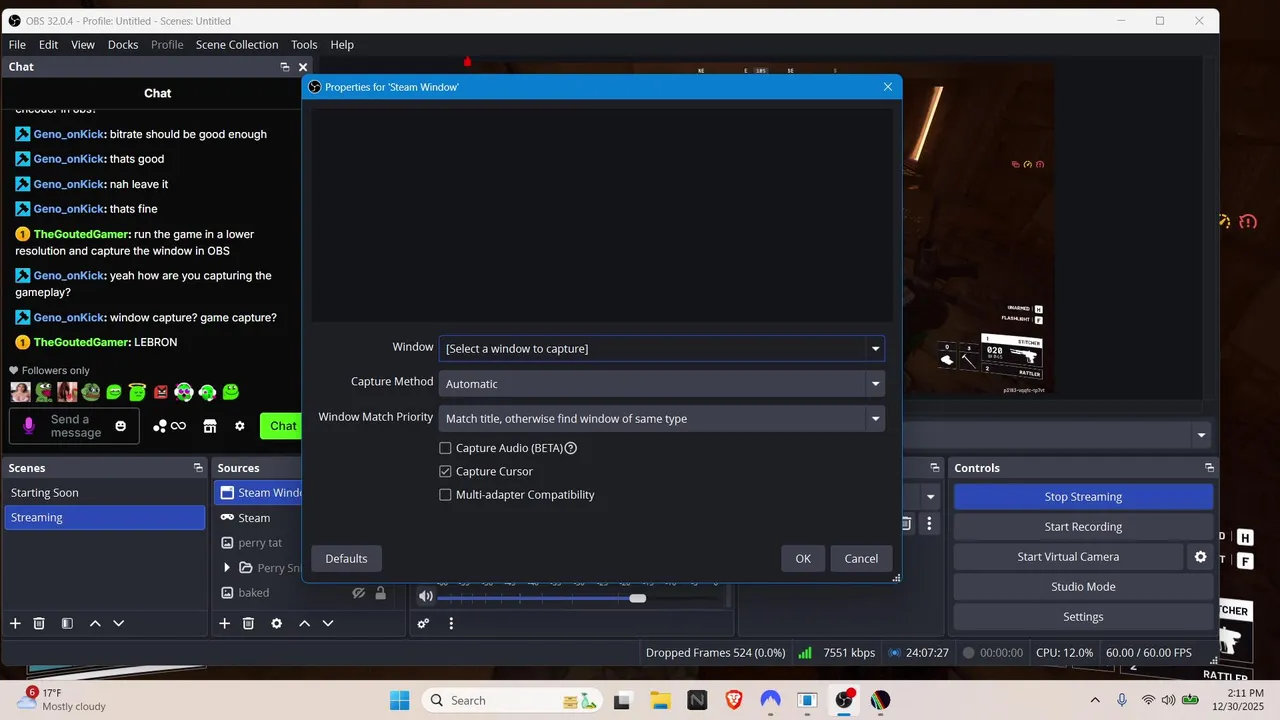Toggle lock icon of baked source
Viewport: 1280px width, 720px height.
380,593
